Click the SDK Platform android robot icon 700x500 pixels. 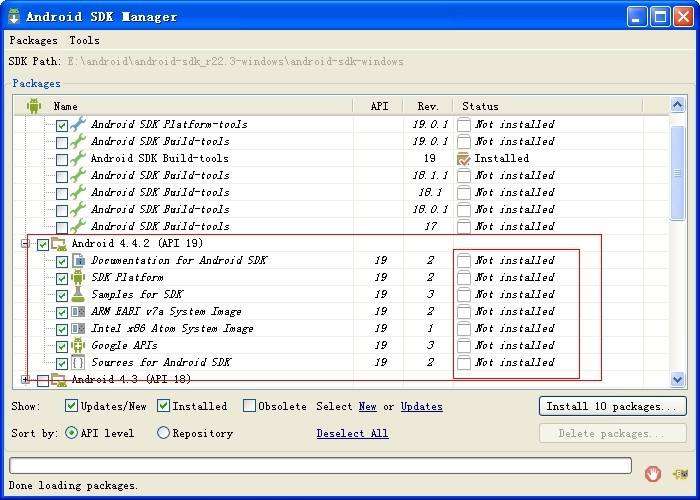(78, 277)
